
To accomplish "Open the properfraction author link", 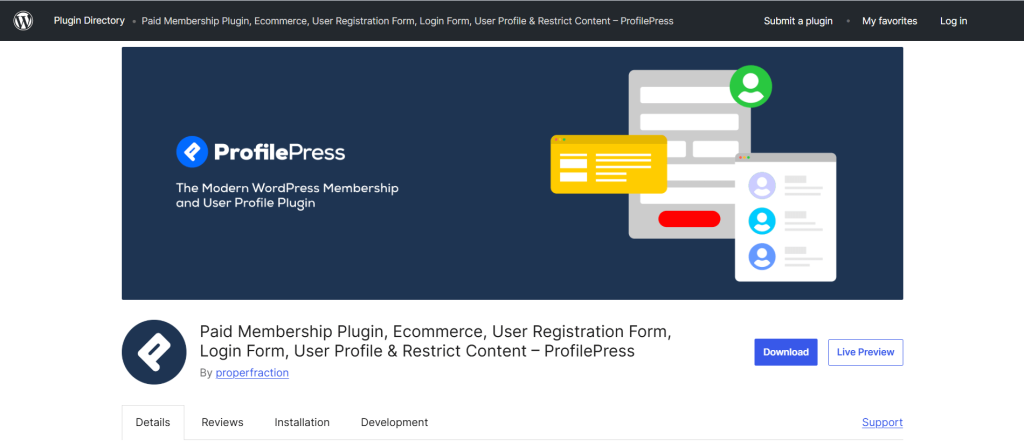I will (x=252, y=373).
